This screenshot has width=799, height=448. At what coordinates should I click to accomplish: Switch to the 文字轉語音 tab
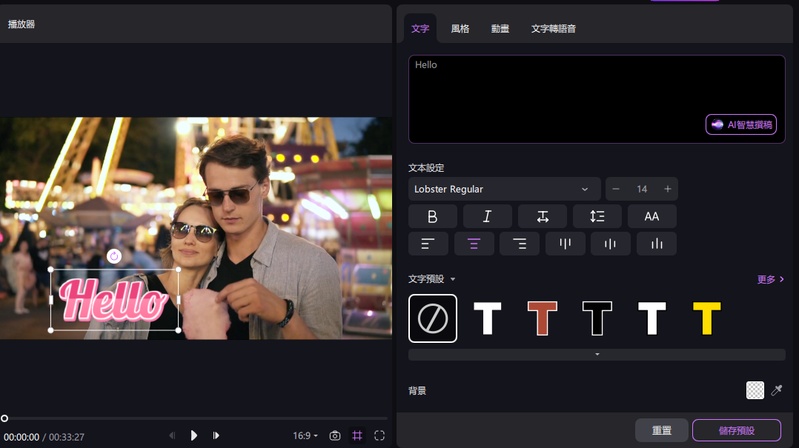tap(553, 29)
